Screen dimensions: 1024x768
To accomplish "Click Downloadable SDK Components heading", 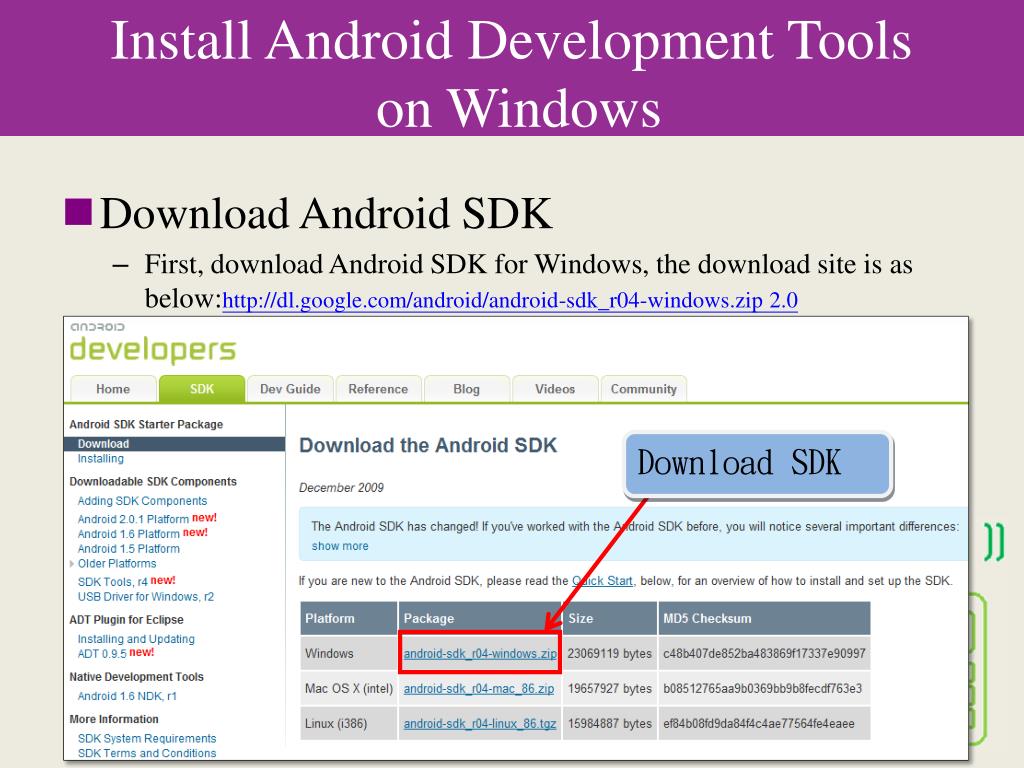I will (153, 481).
